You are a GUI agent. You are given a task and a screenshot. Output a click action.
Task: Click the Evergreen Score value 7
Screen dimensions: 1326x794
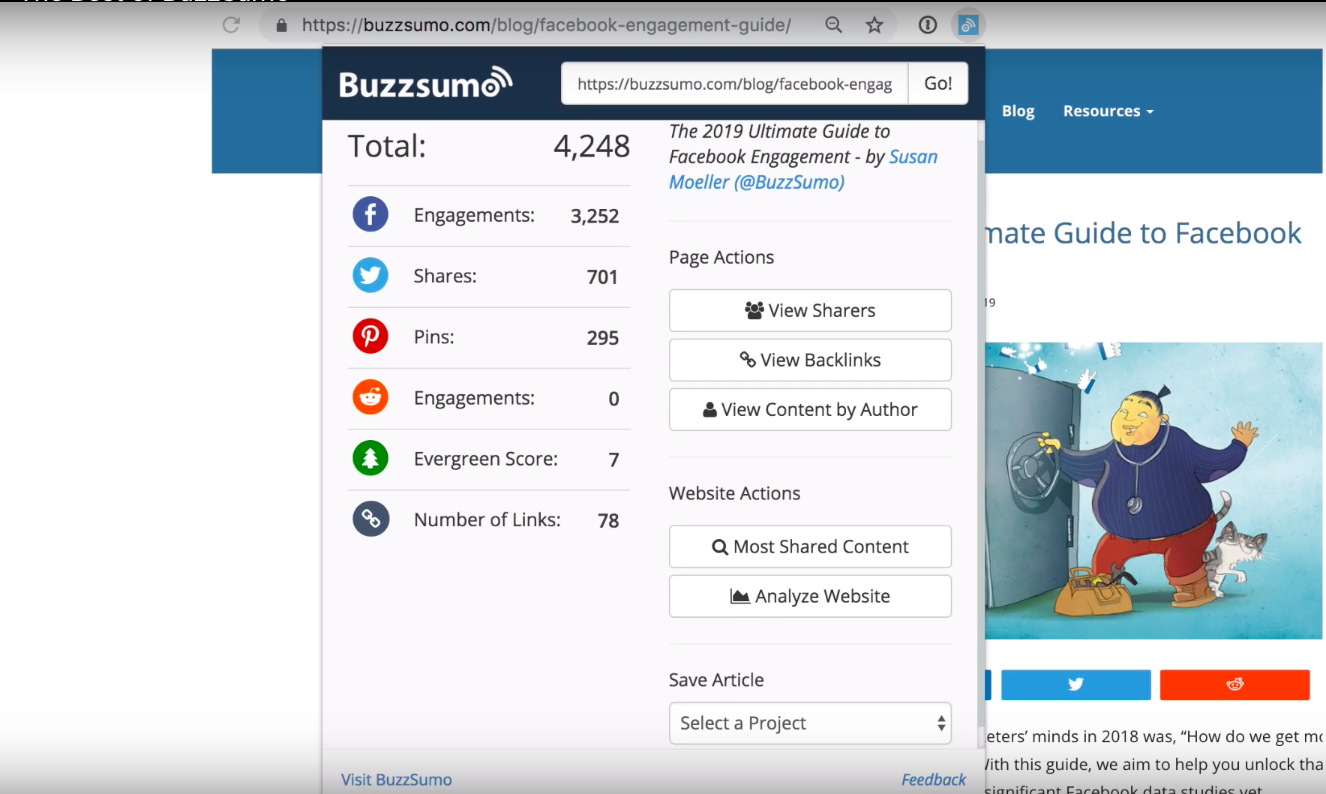click(x=614, y=460)
